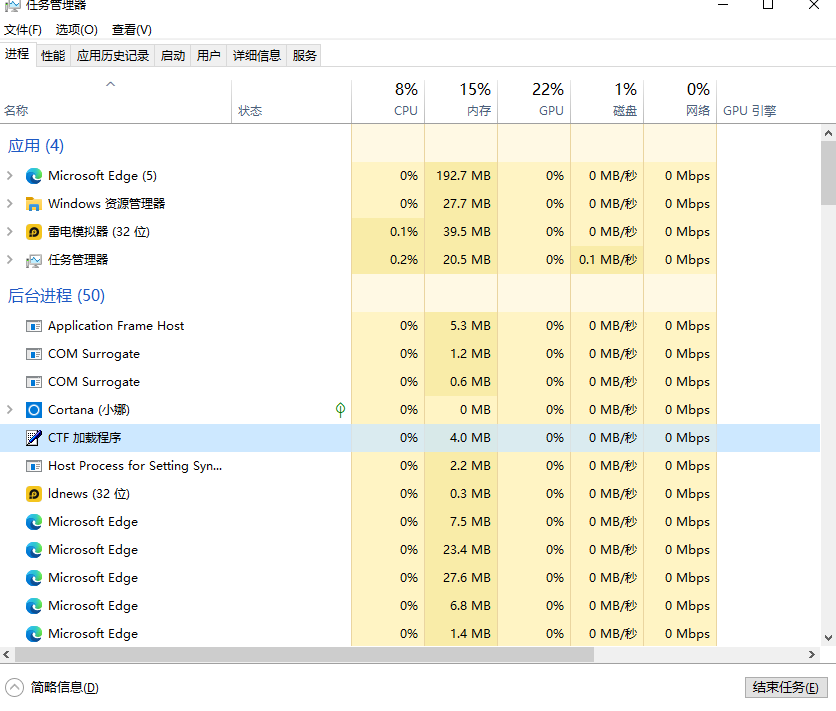Expand the Microsoft Edge (5) app group

click(10, 176)
